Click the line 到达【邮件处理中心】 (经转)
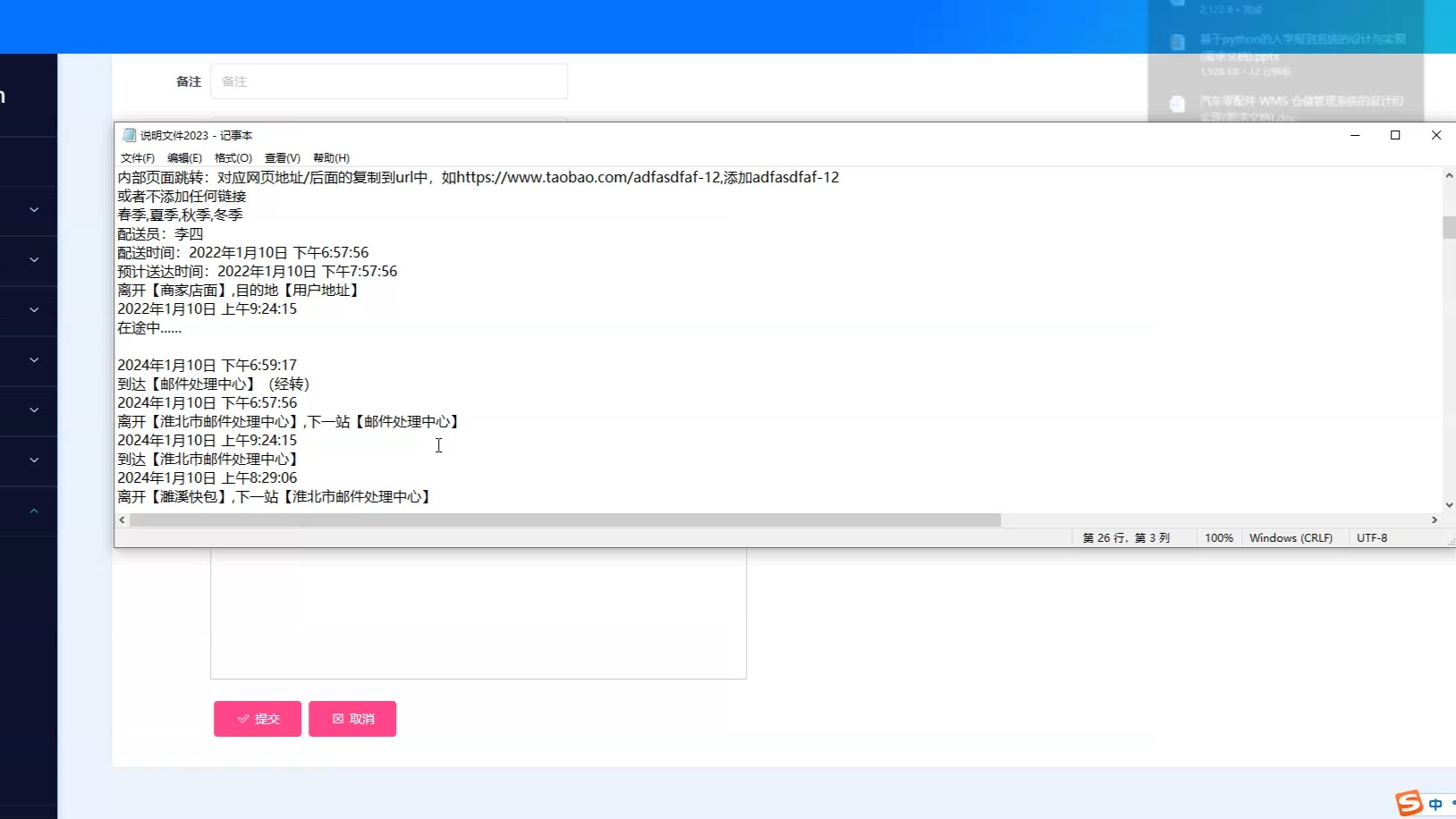The width and height of the screenshot is (1456, 819). pos(214,384)
